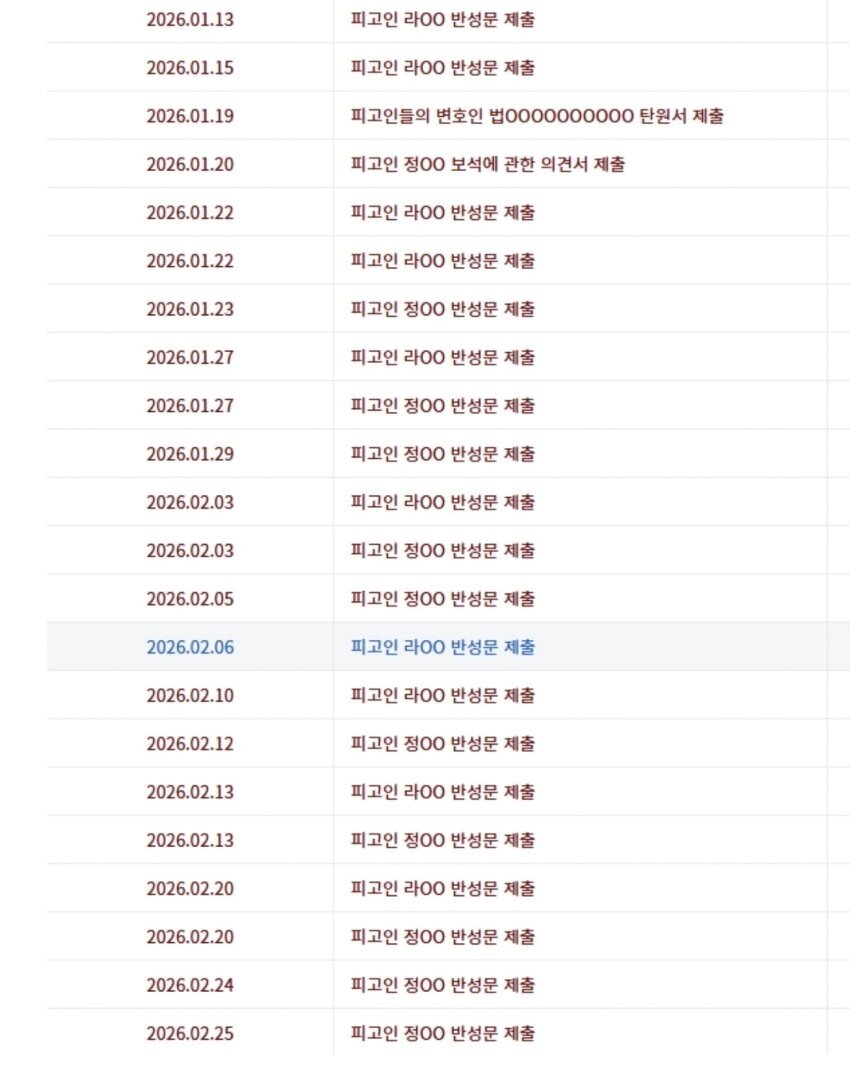Open the 보석에 관한 의견서 제출 entry

click(x=487, y=164)
